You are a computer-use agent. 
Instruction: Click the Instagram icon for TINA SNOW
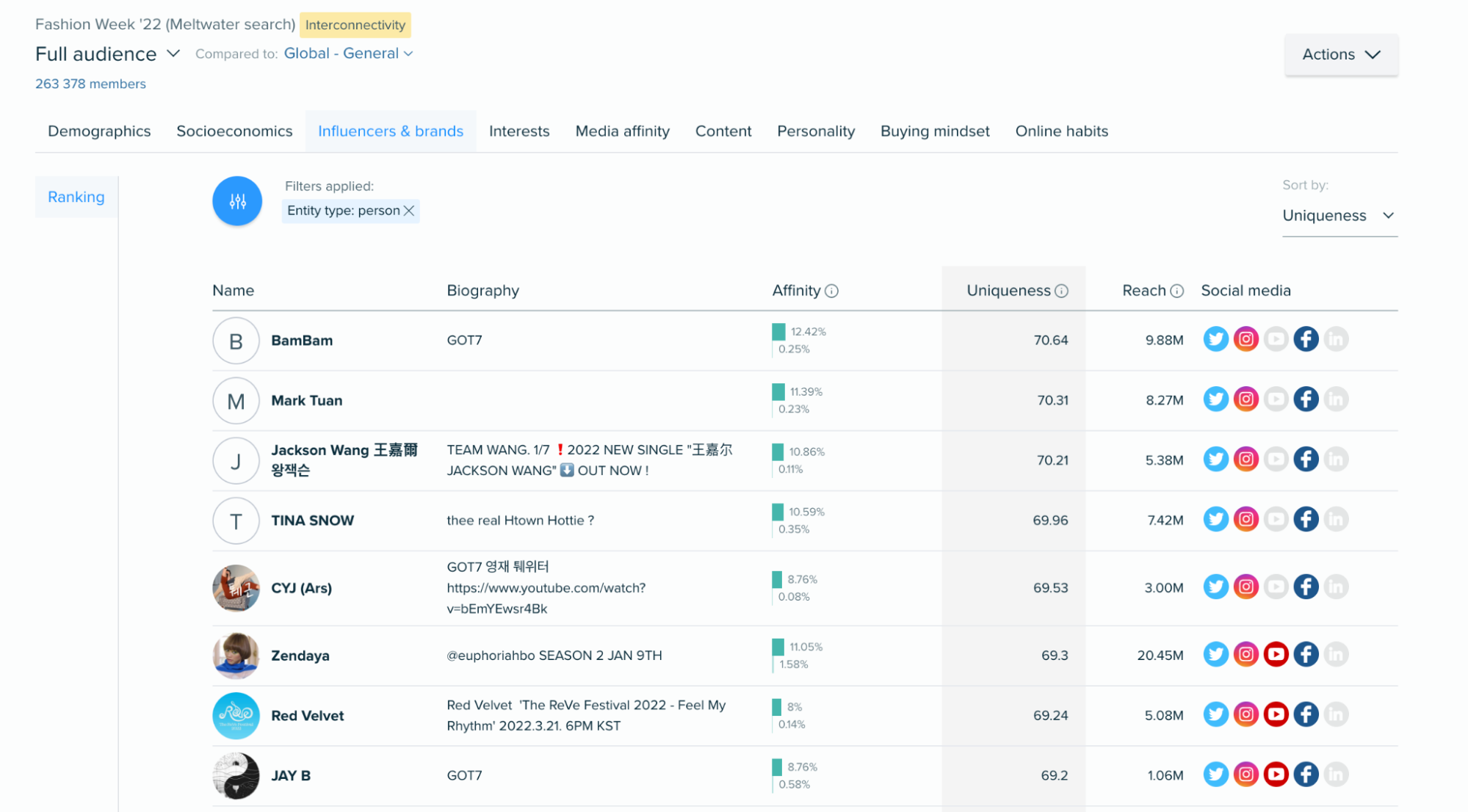[1246, 518]
